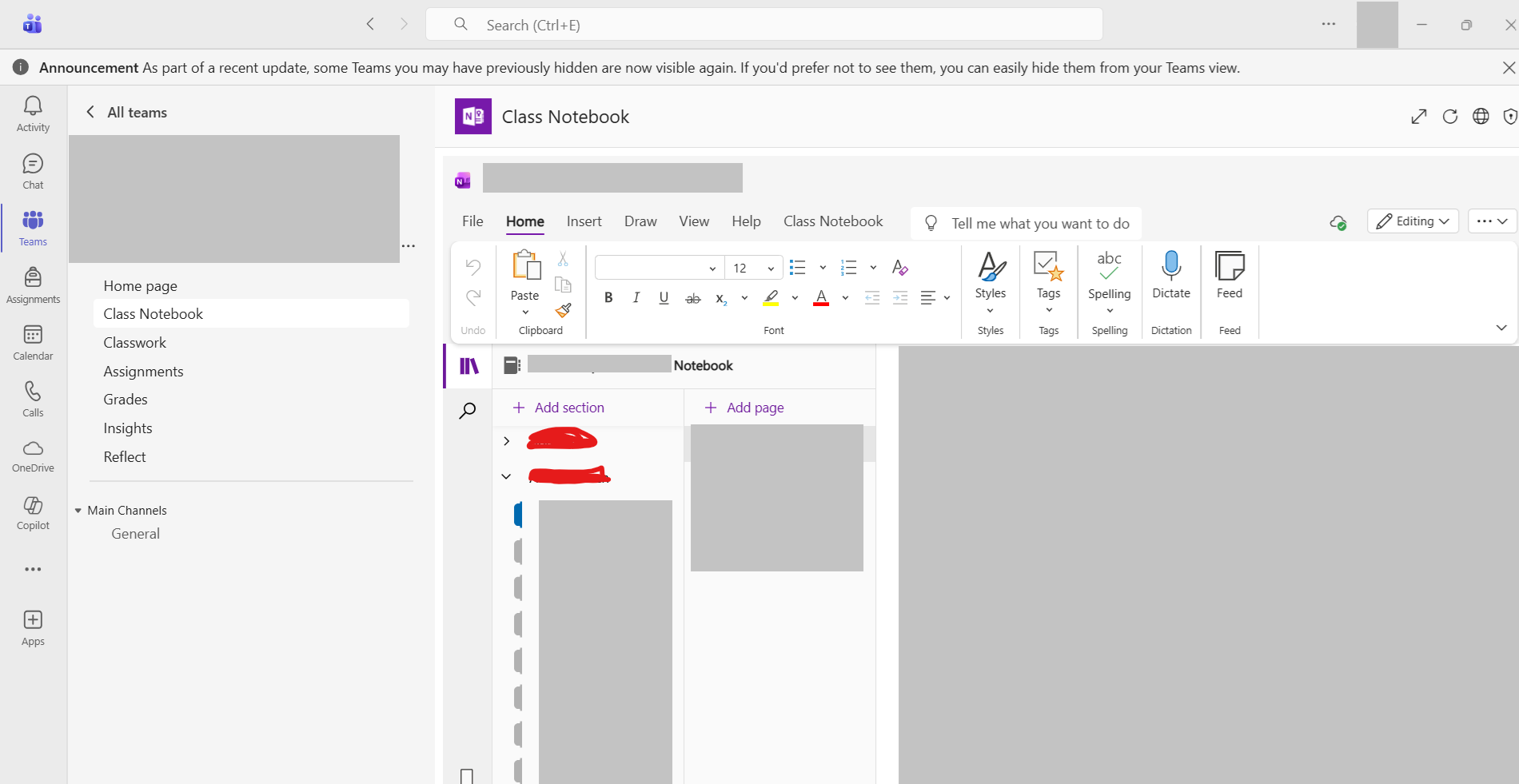Click the Tell me what you want field
1519x784 pixels.
[x=1027, y=224]
